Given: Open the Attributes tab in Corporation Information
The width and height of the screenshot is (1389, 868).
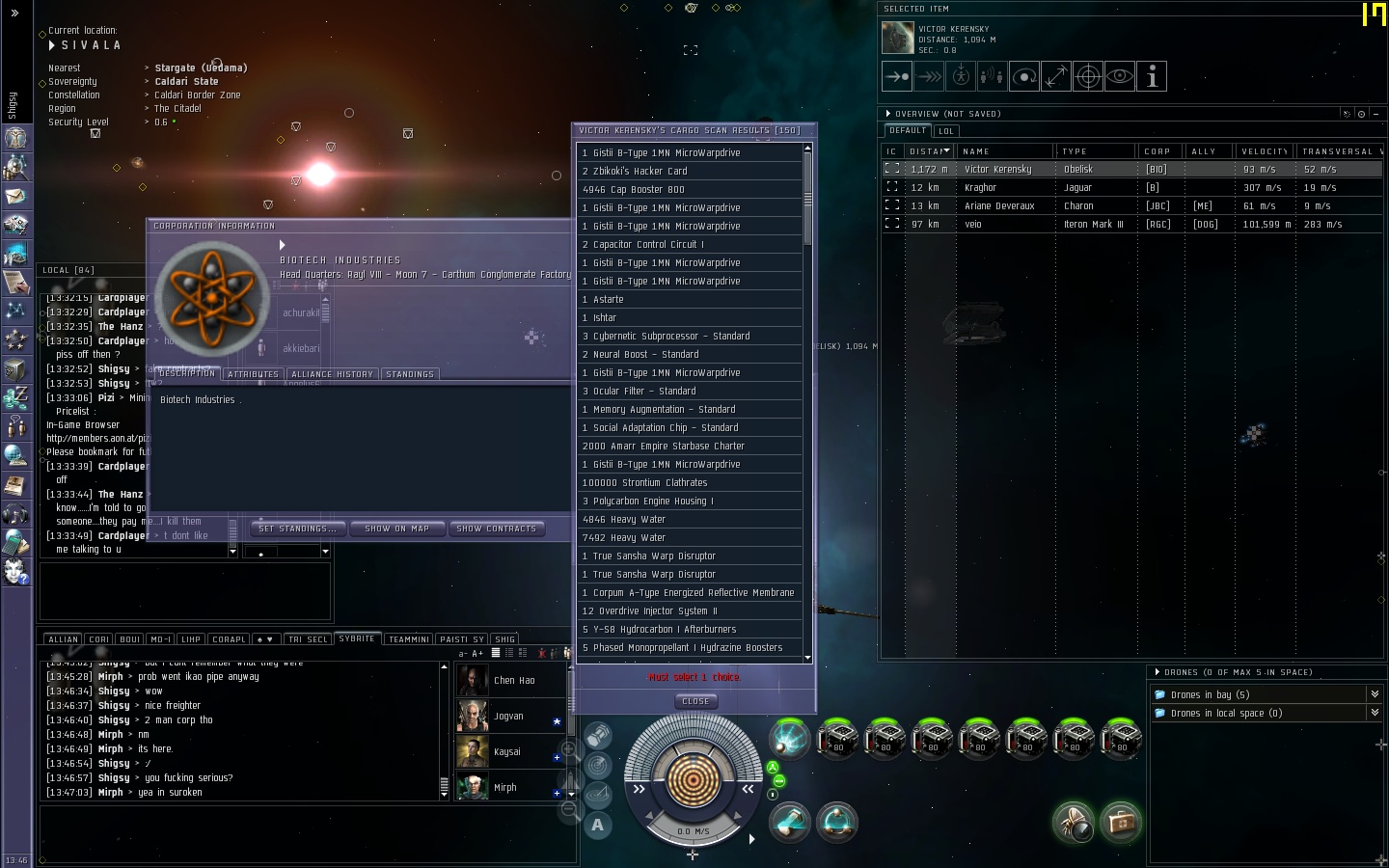Looking at the screenshot, I should (253, 374).
